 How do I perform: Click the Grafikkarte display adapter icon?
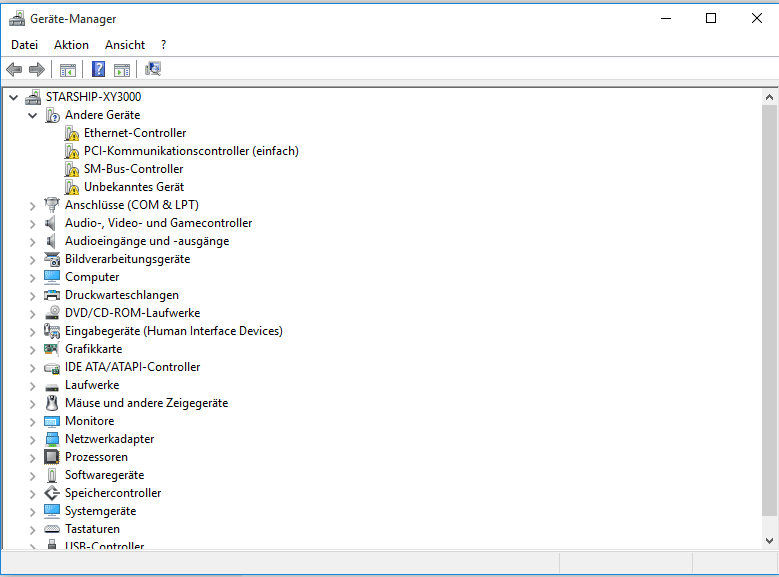pyautogui.click(x=52, y=349)
